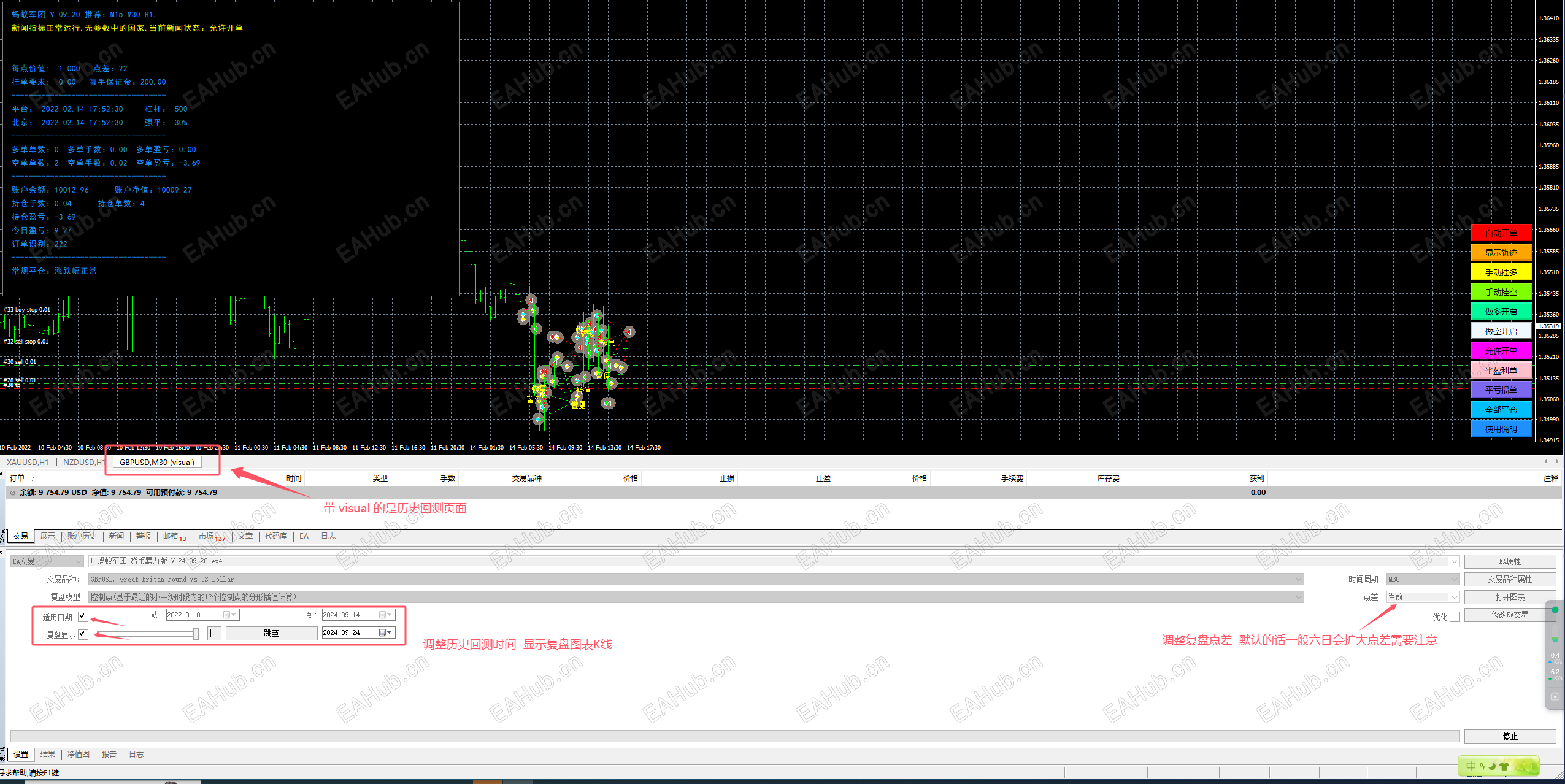Toggle the 复盘显示 checkbox
The height and width of the screenshot is (784, 1565).
[83, 634]
